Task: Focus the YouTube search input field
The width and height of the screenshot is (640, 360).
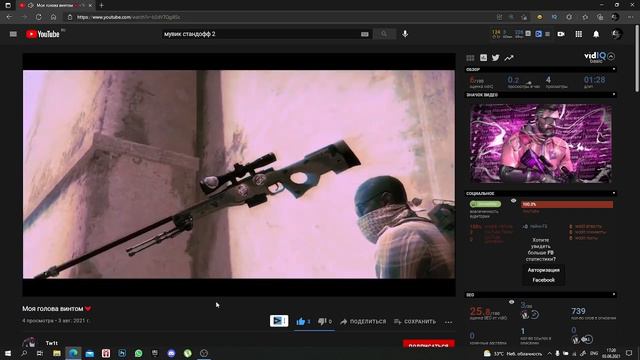Action: [x=261, y=34]
